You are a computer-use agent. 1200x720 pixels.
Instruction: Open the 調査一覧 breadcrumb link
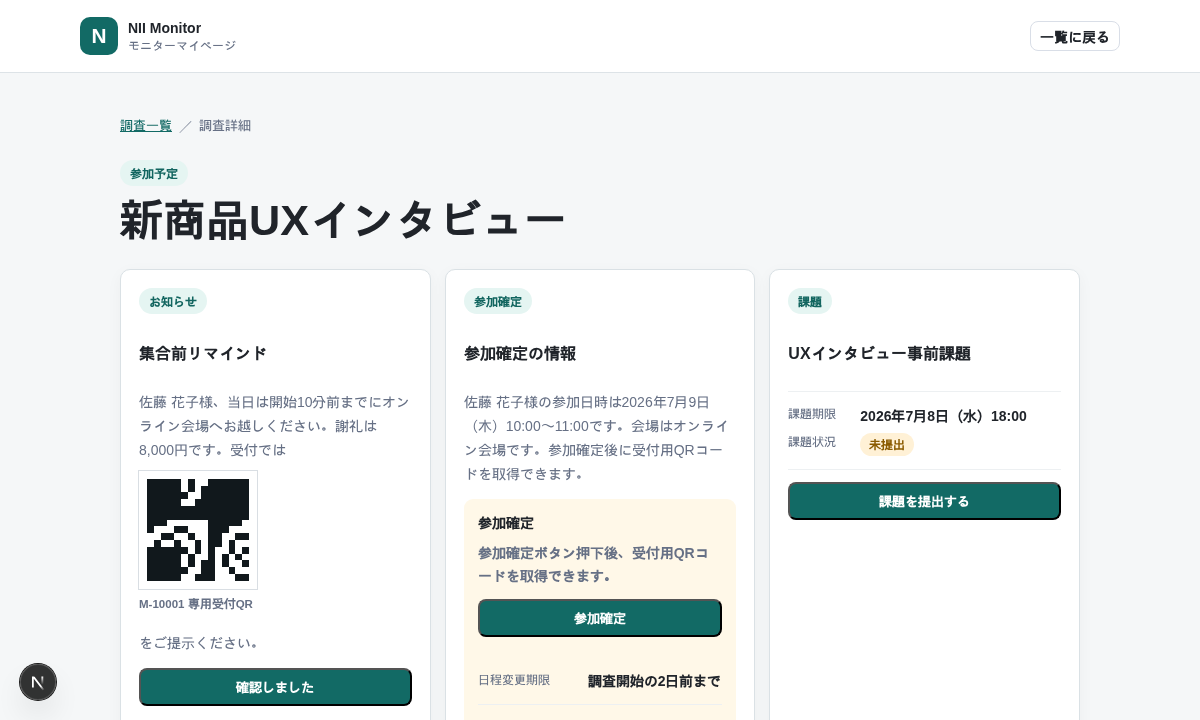pyautogui.click(x=146, y=125)
